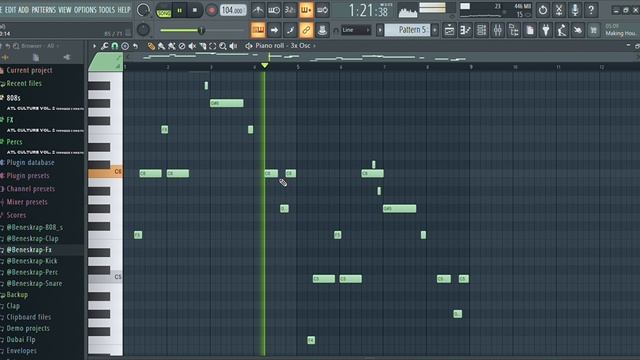Screen dimensions: 640x360
Task: Click the master pitch knob
Action: coord(143,29)
